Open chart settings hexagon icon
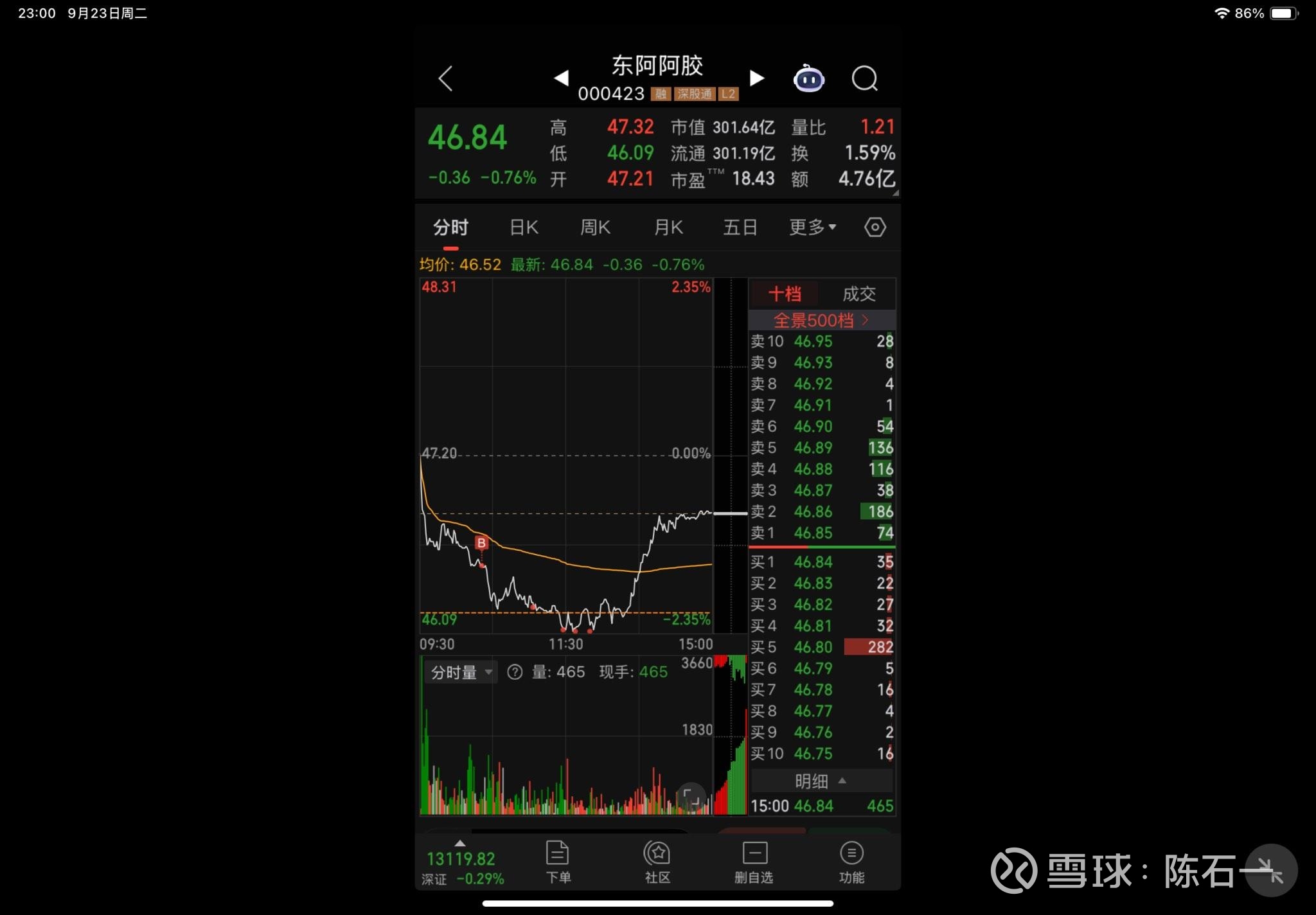1316x915 pixels. [875, 227]
